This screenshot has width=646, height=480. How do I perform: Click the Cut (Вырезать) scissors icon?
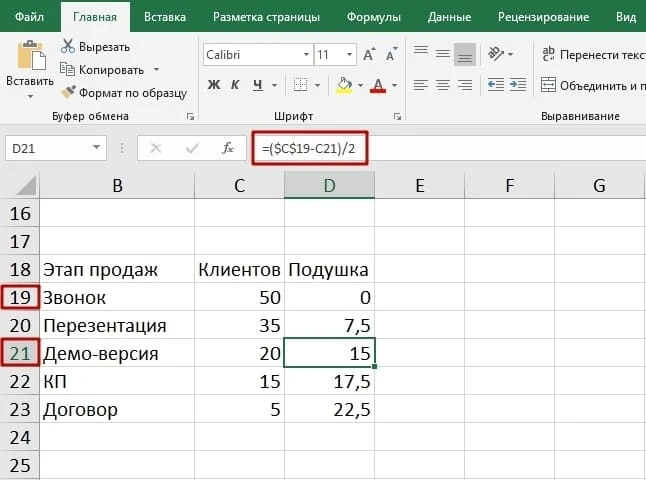(68, 46)
